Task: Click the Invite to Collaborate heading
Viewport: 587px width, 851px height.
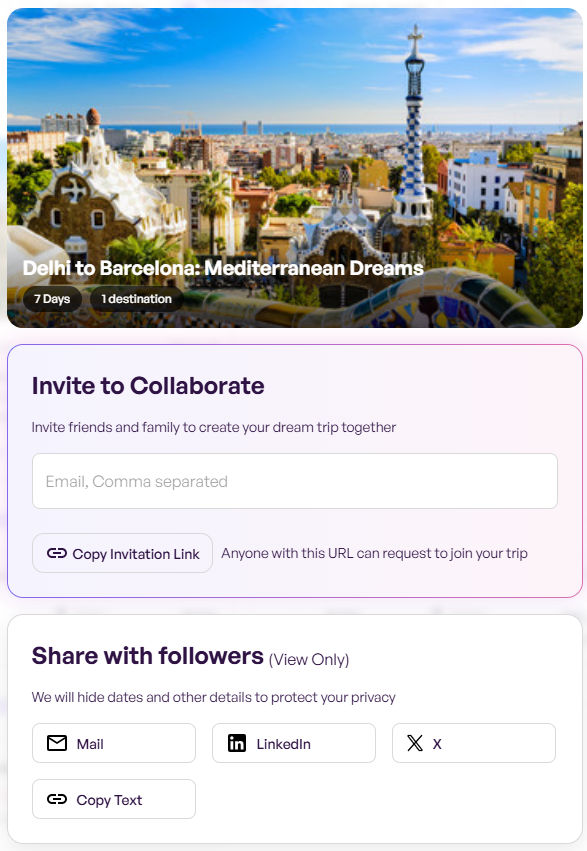Action: click(148, 386)
